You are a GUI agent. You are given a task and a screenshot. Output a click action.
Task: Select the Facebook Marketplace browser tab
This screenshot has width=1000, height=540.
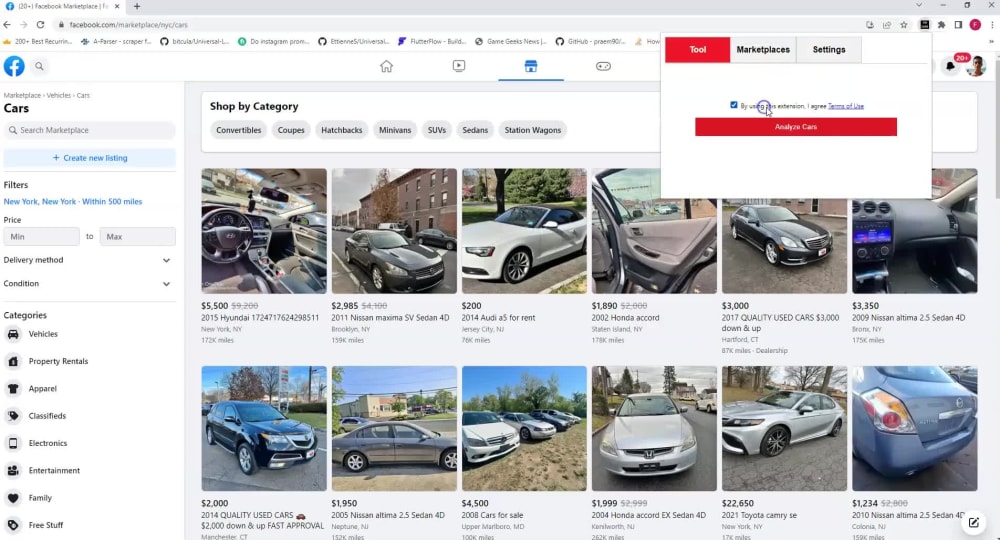pos(62,6)
